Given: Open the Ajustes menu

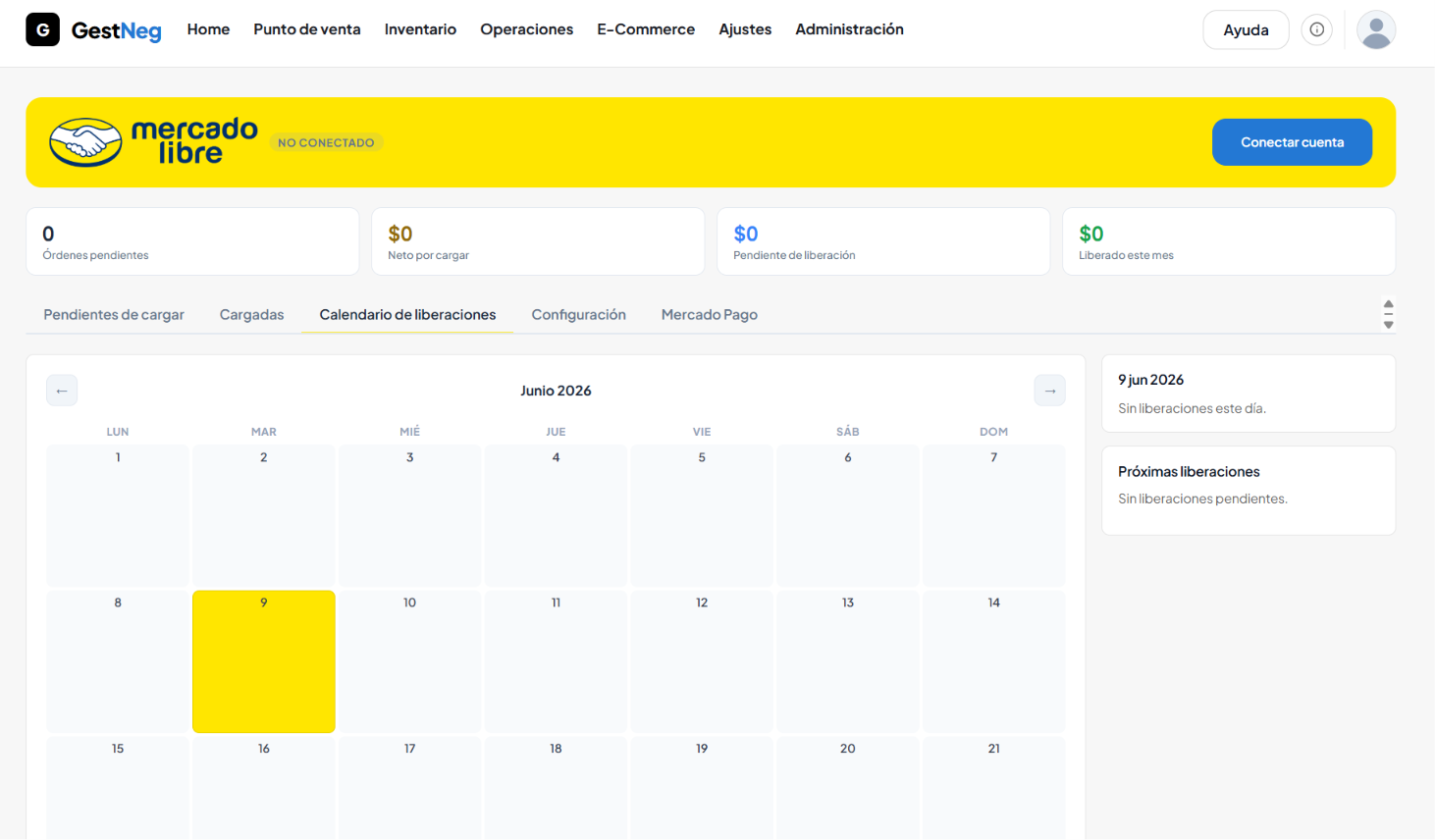Looking at the screenshot, I should tap(745, 29).
